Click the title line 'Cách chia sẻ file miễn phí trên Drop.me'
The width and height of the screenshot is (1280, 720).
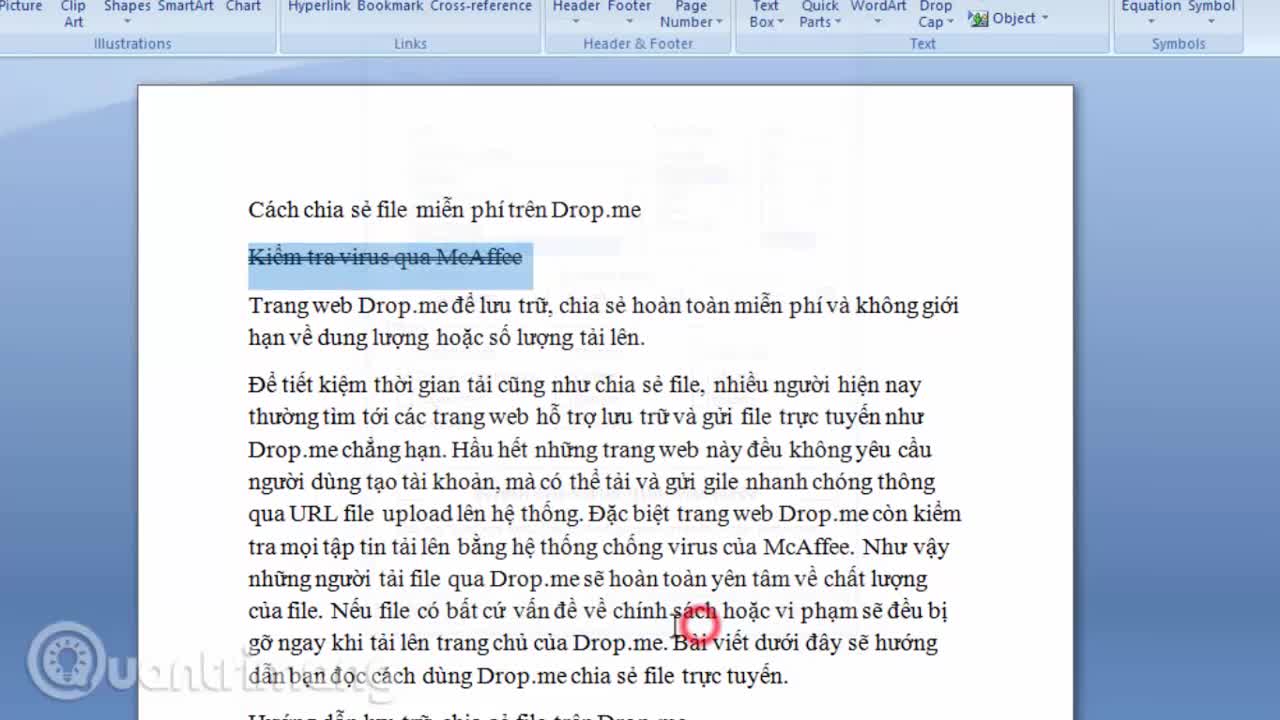tap(444, 210)
